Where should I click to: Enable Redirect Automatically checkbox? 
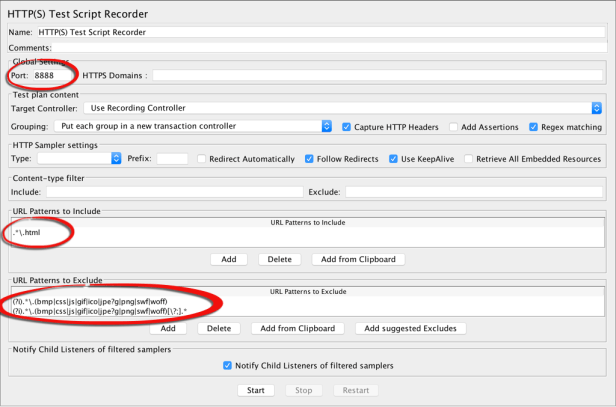(203, 159)
